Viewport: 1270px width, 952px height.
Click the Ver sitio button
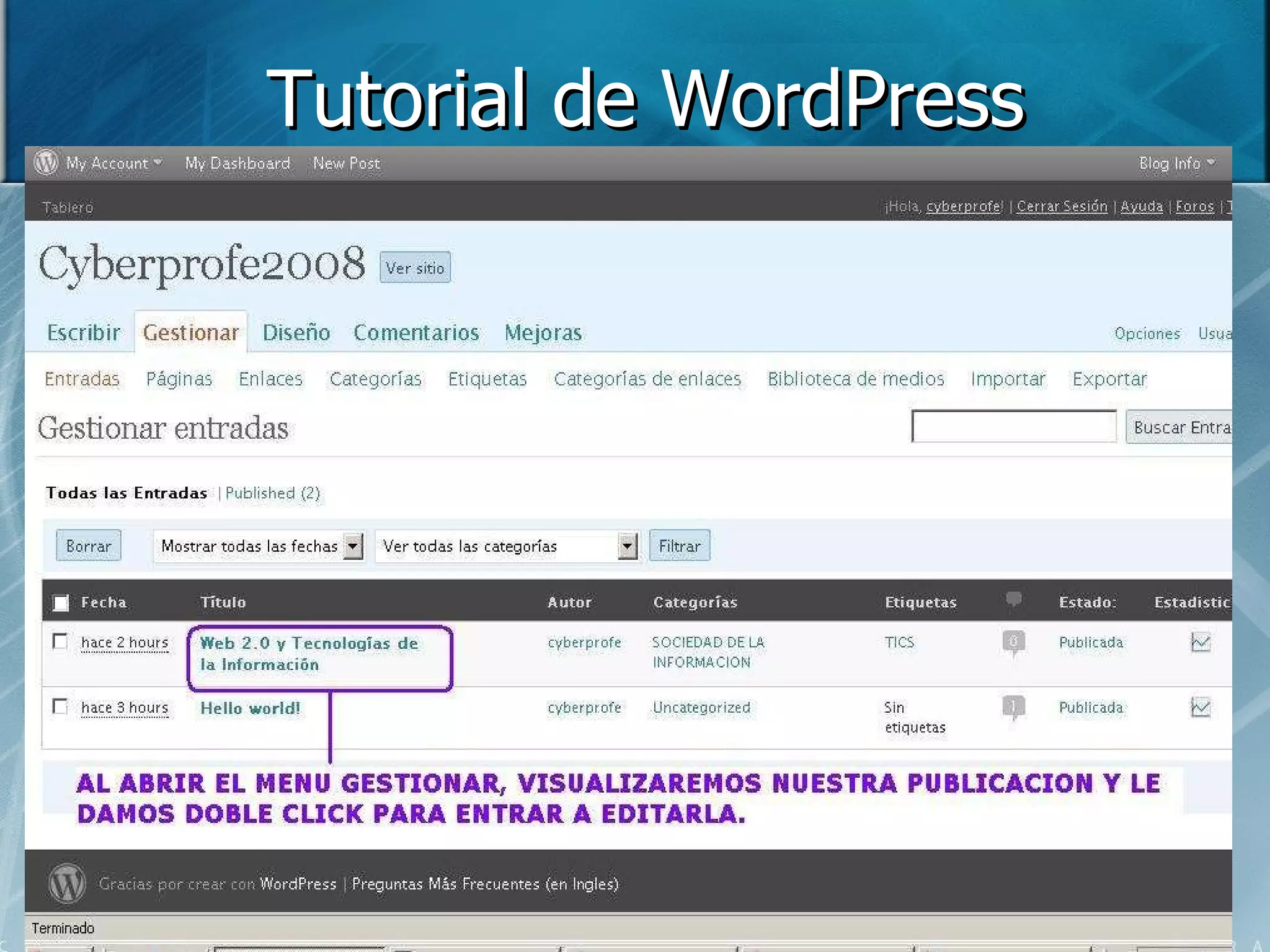coord(415,268)
